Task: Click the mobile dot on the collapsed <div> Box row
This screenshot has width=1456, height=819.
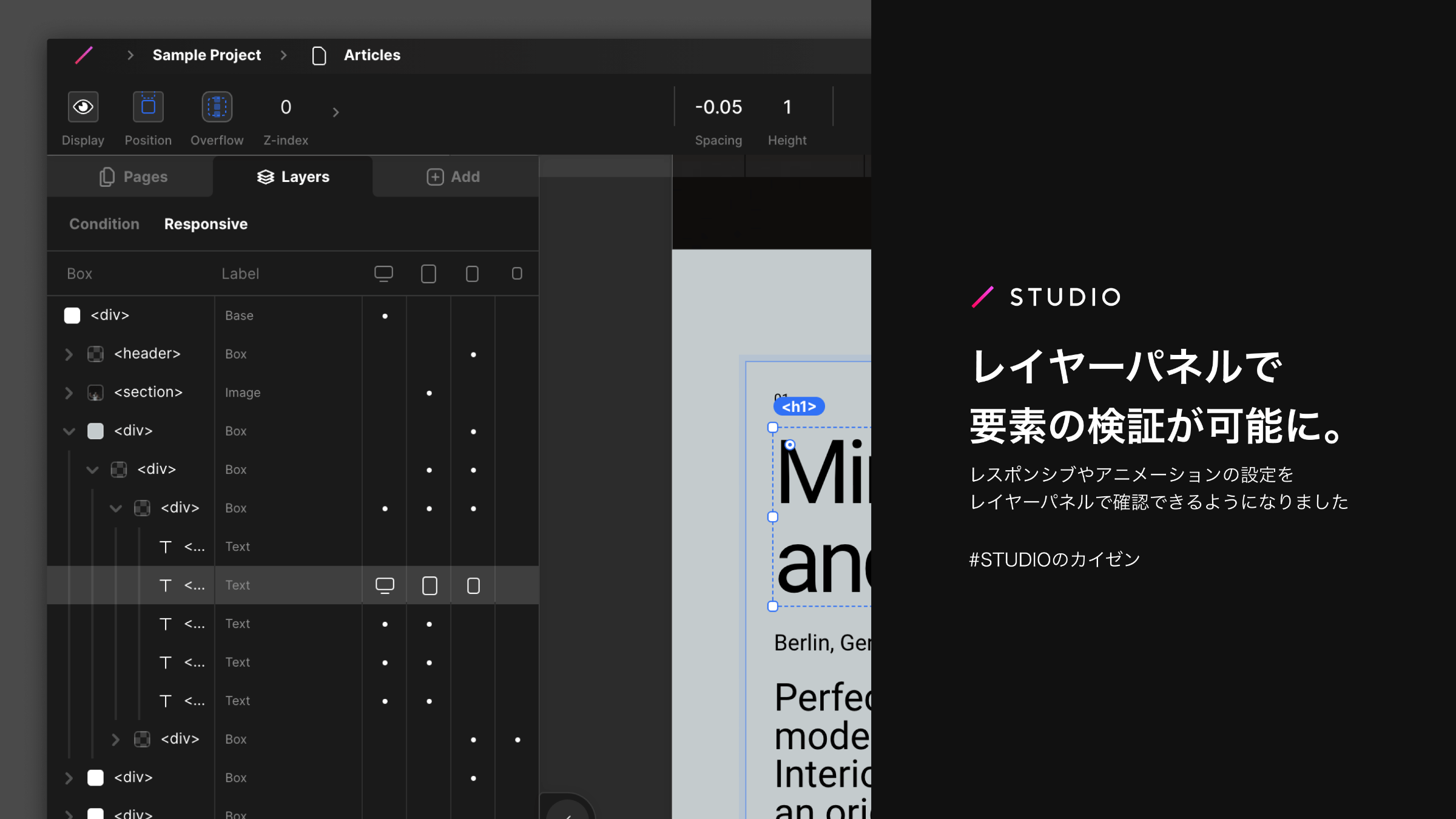Action: pos(517,740)
